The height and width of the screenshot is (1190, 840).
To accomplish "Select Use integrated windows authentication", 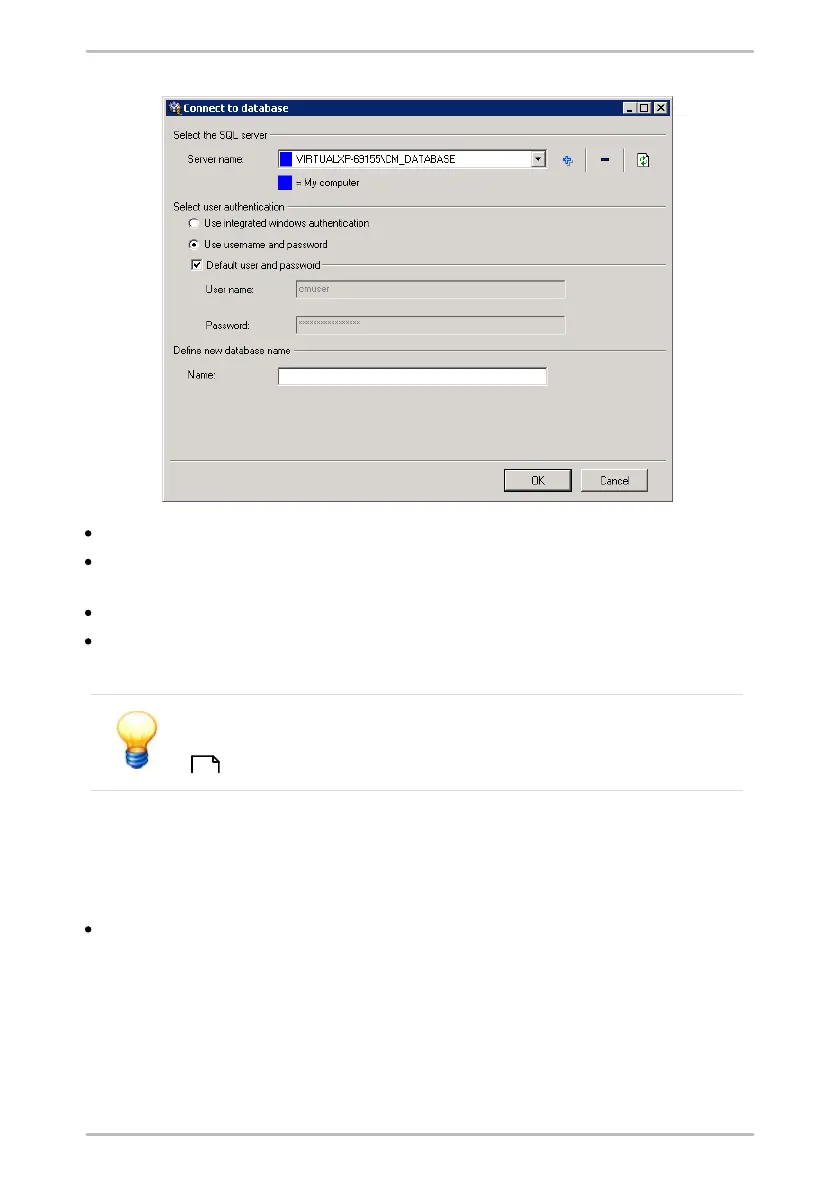I will [193, 223].
